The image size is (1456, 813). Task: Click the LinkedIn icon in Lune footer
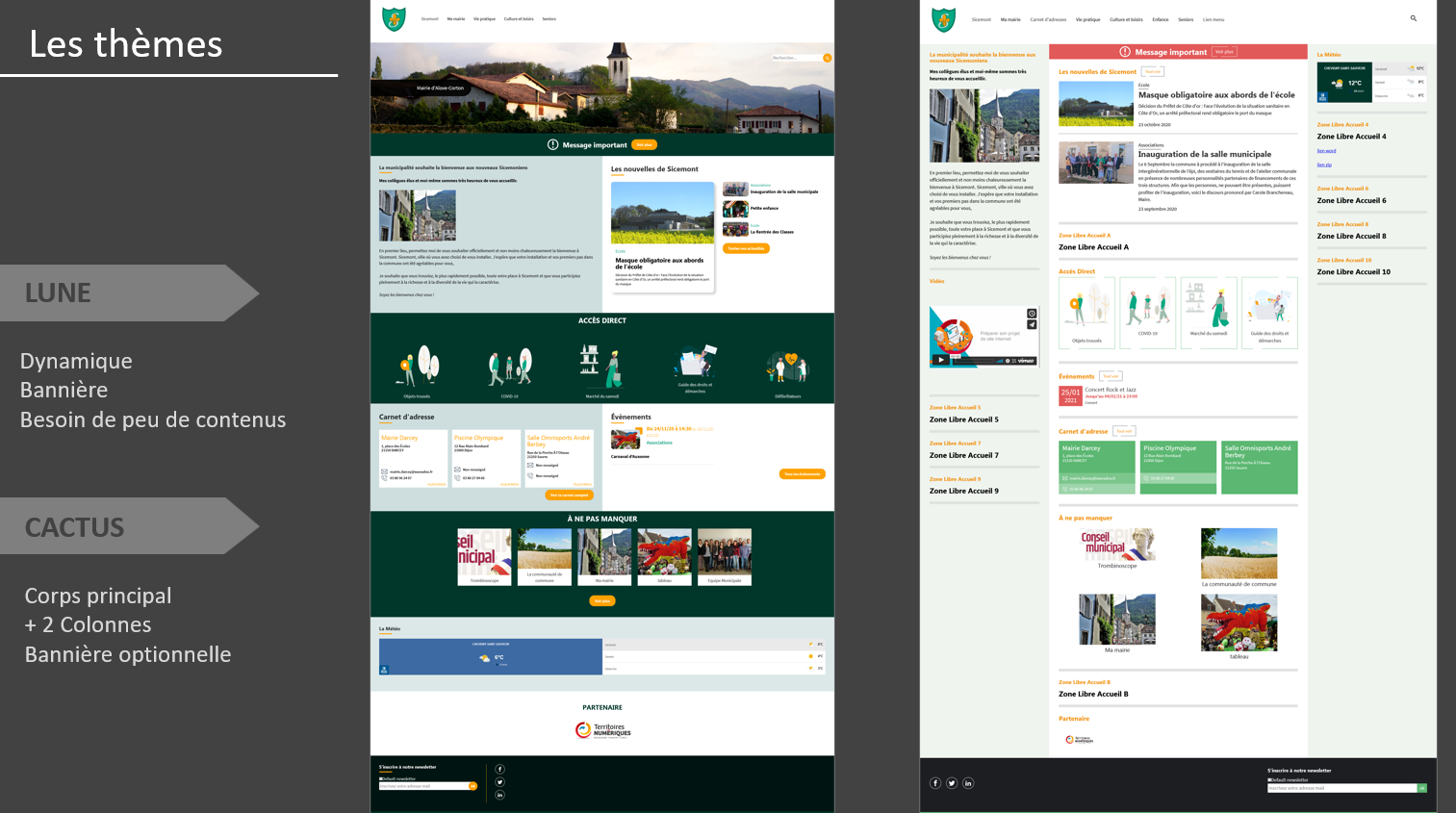499,795
